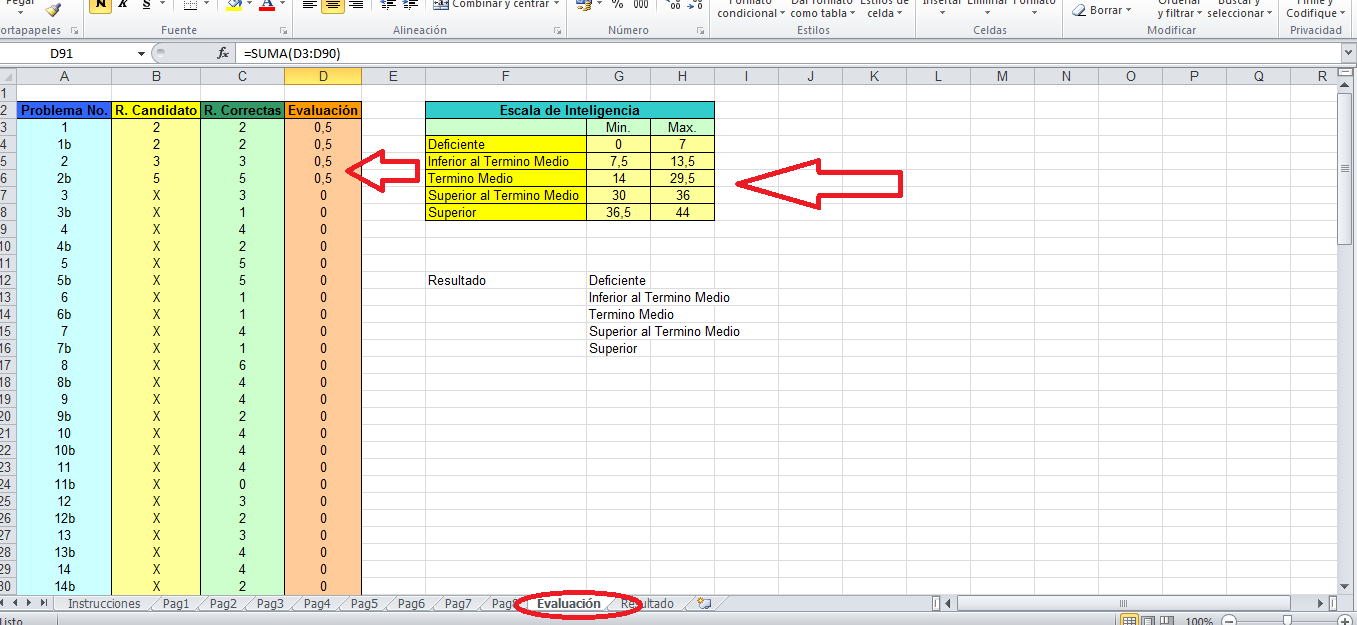This screenshot has height=625, width=1357.
Task: Align cell text to the left
Action: [x=310, y=5]
